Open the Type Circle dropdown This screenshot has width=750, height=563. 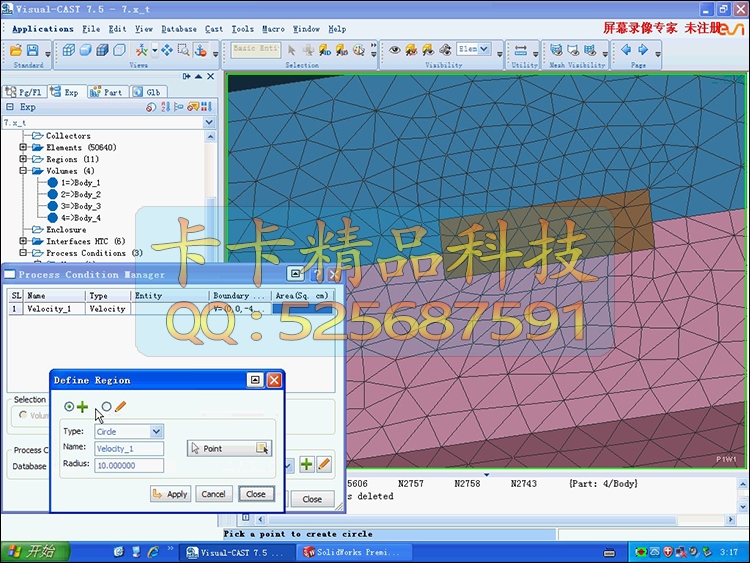coord(156,431)
